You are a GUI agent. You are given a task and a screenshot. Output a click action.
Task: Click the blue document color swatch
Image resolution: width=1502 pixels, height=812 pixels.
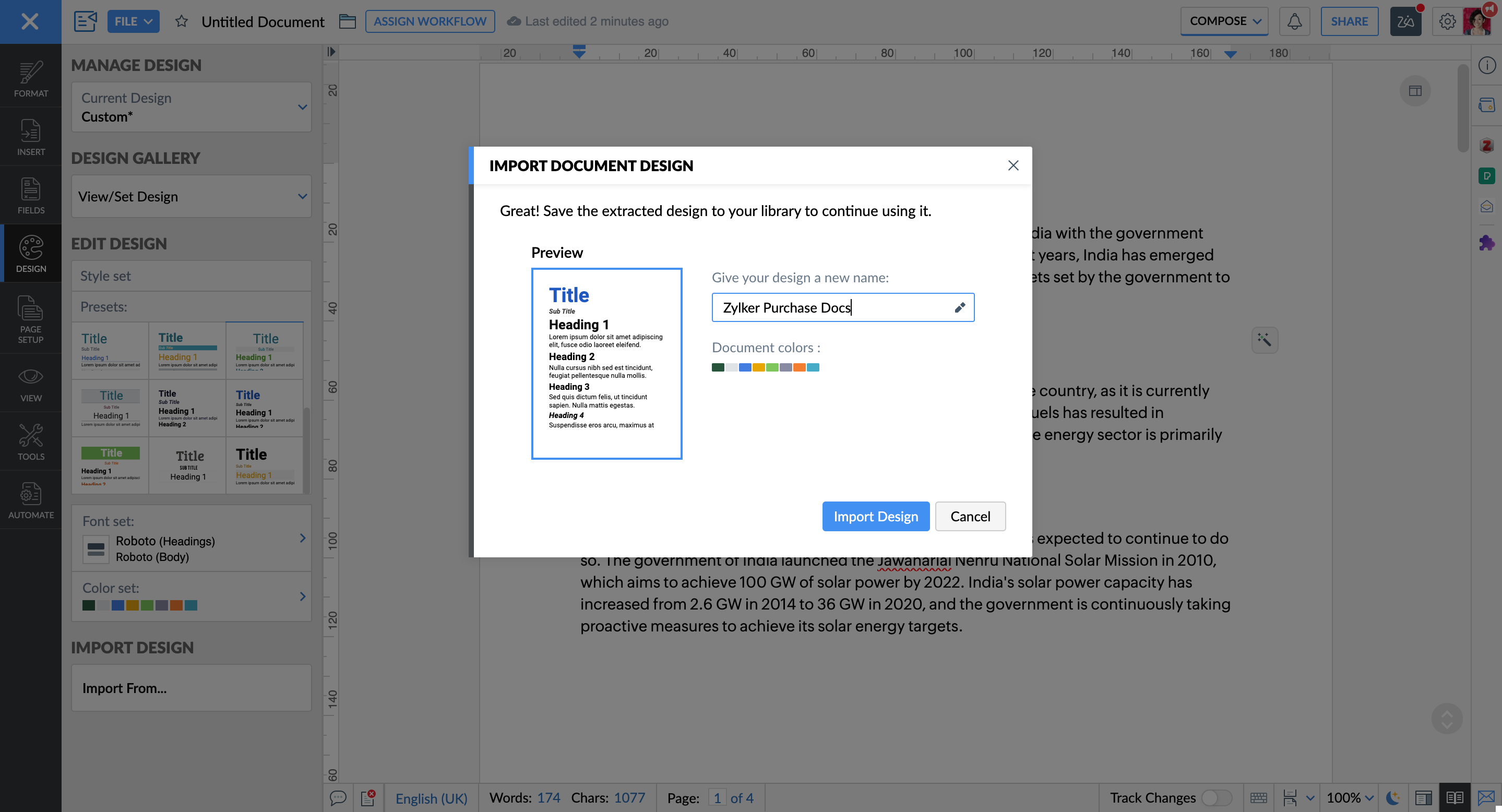745,367
